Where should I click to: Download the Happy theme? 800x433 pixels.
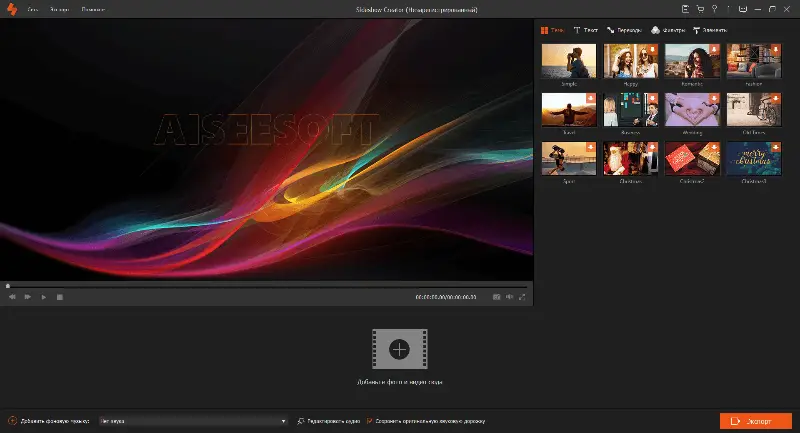[652, 49]
